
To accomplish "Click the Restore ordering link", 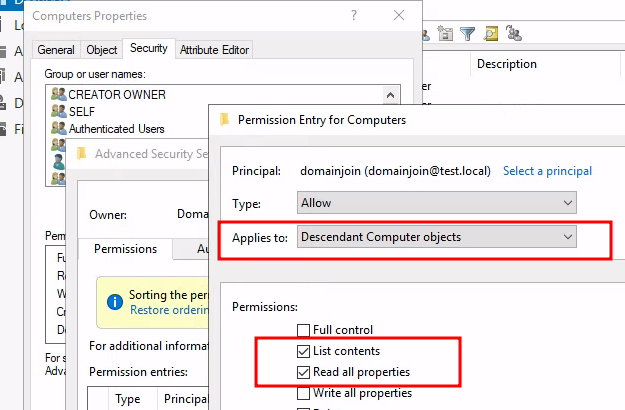I will 167,310.
